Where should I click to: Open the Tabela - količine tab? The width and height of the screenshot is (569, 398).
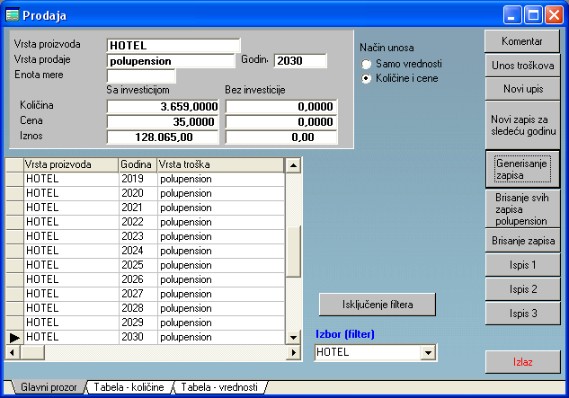129,387
